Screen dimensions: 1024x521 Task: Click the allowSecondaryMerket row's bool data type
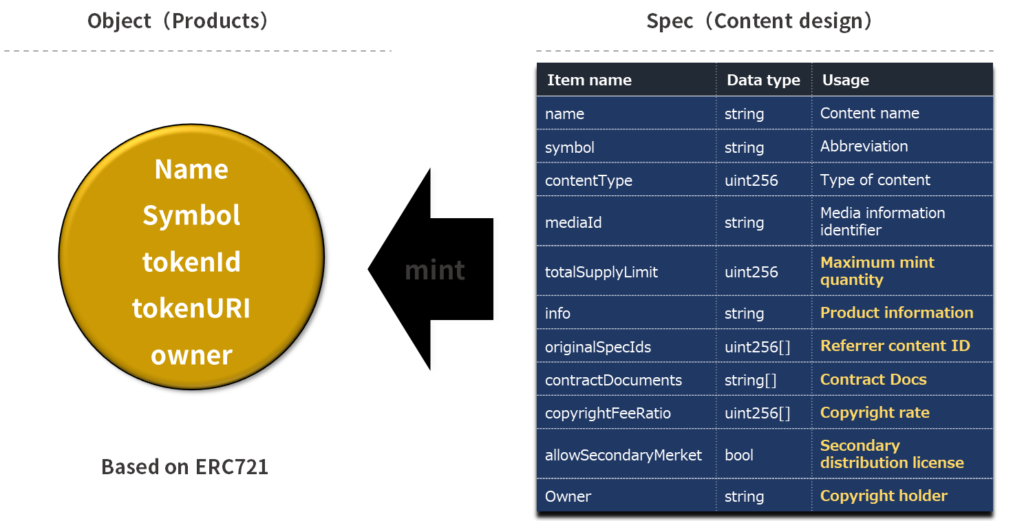739,455
